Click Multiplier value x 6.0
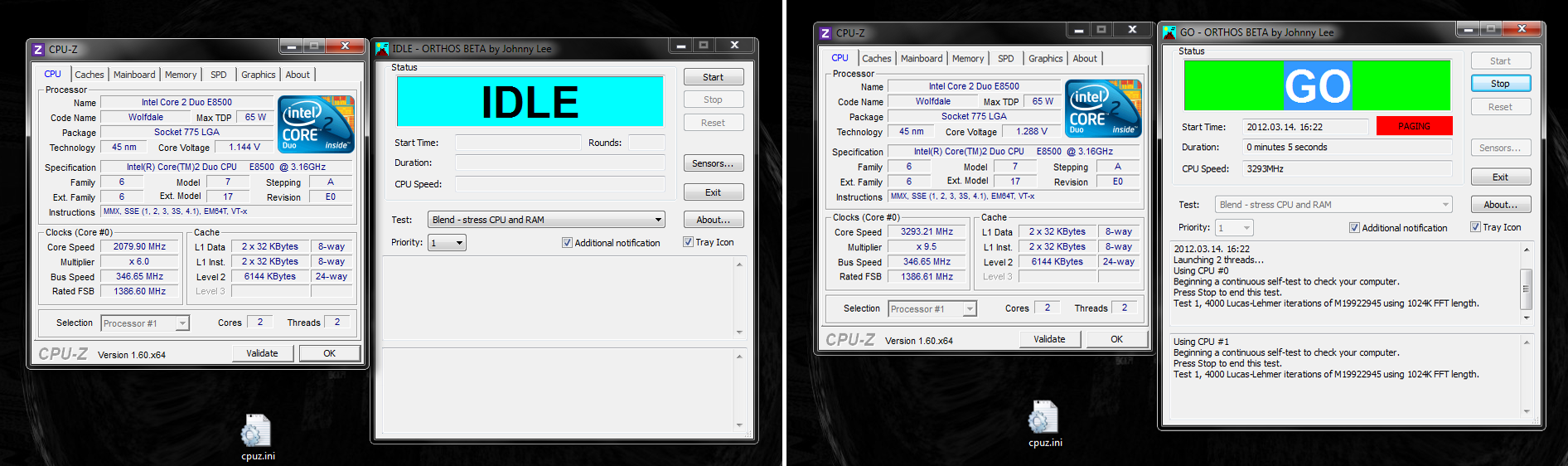This screenshot has width=1568, height=466. (x=140, y=262)
